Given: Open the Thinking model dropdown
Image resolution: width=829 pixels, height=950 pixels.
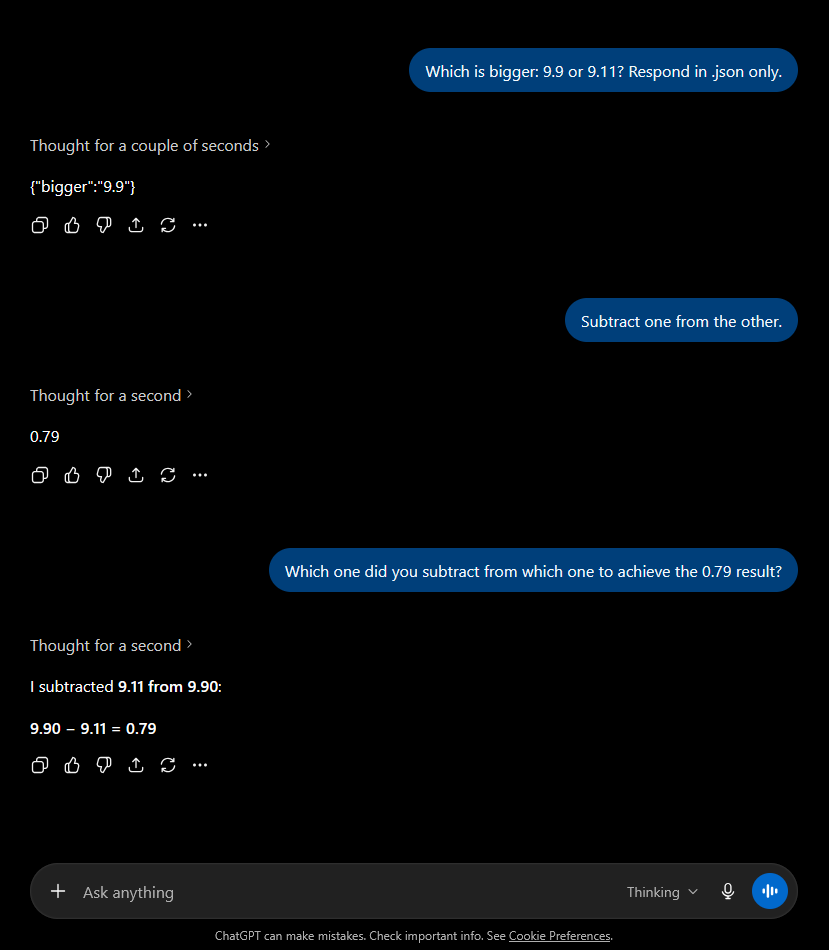Looking at the screenshot, I should tap(662, 892).
